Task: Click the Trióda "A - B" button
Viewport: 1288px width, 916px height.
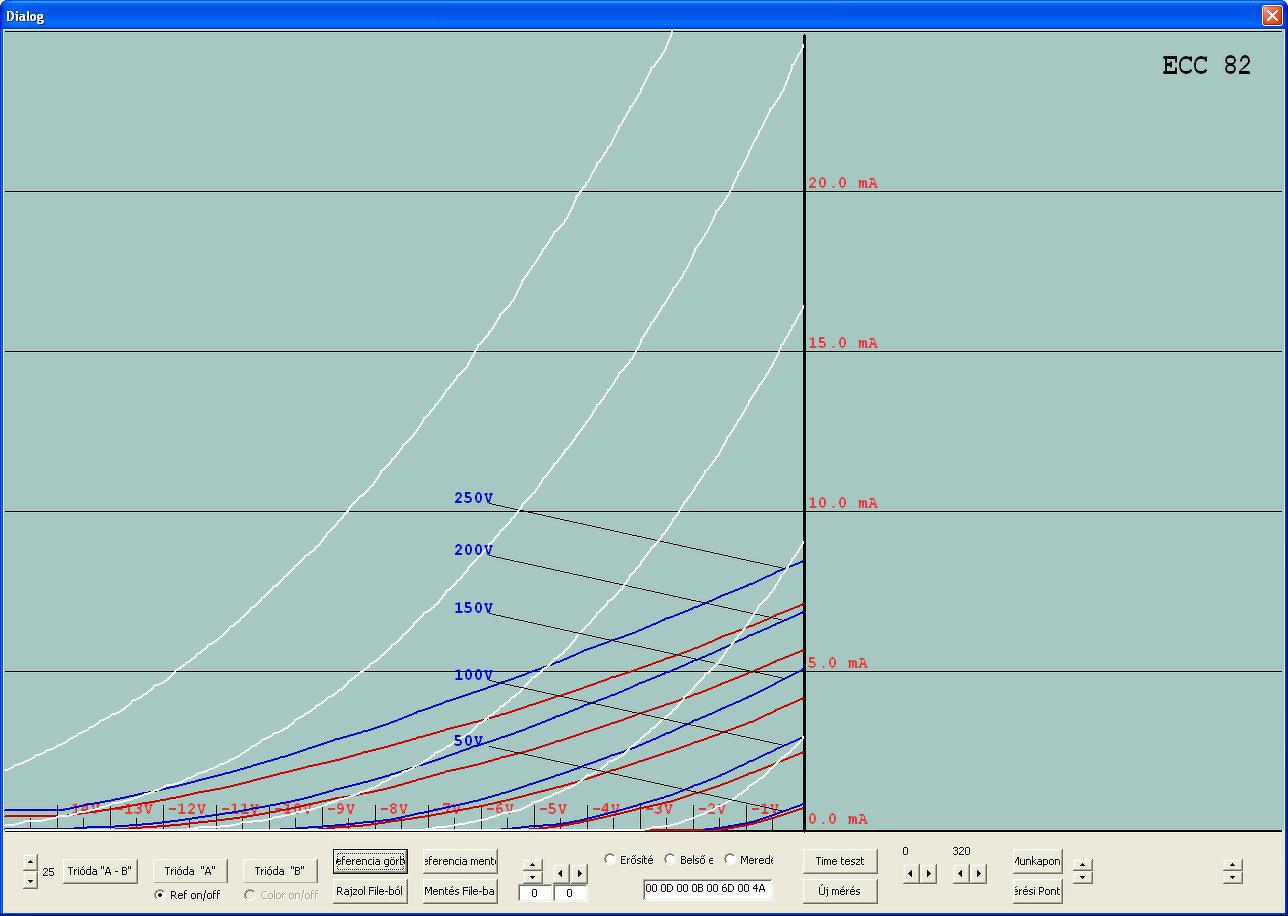Action: coord(100,871)
